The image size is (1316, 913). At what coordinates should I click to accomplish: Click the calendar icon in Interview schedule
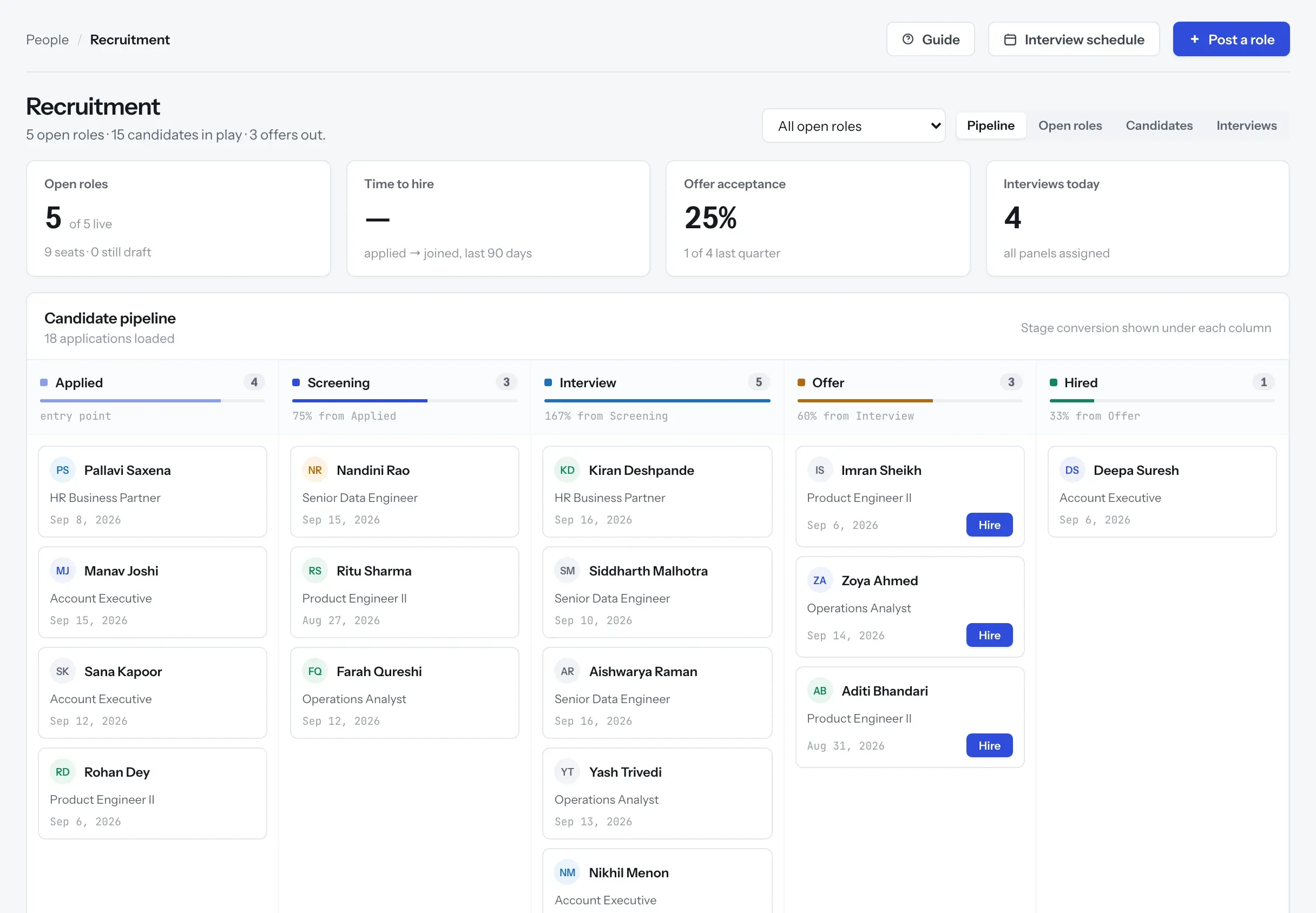1010,39
